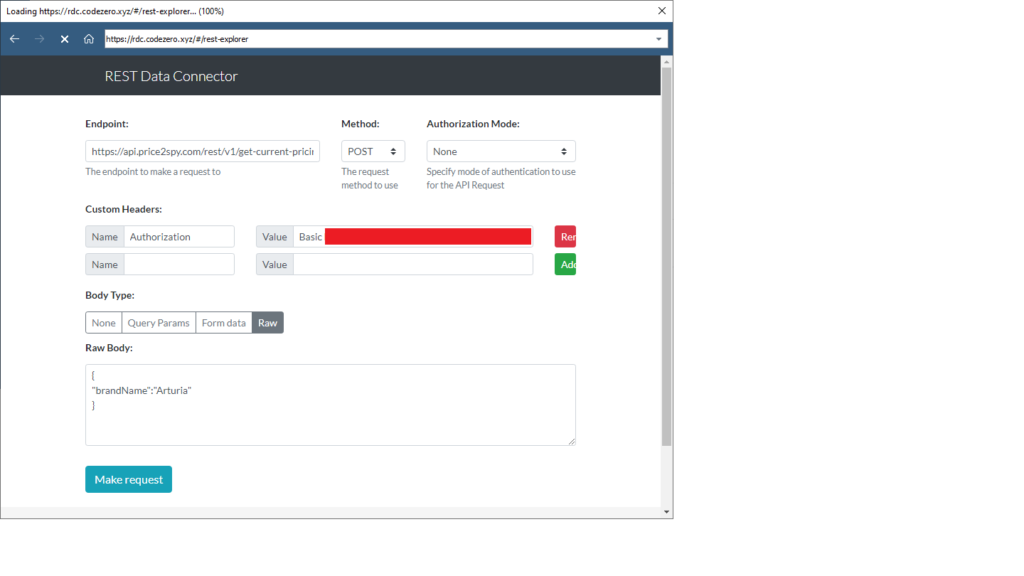Add a new custom header
The height and width of the screenshot is (576, 1024).
pyautogui.click(x=566, y=264)
